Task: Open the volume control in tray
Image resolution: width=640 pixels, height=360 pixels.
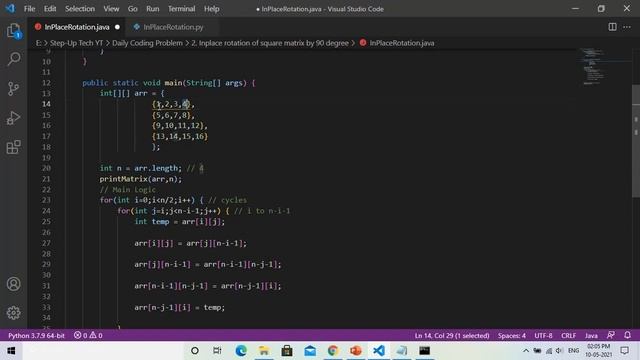Action: 559,351
